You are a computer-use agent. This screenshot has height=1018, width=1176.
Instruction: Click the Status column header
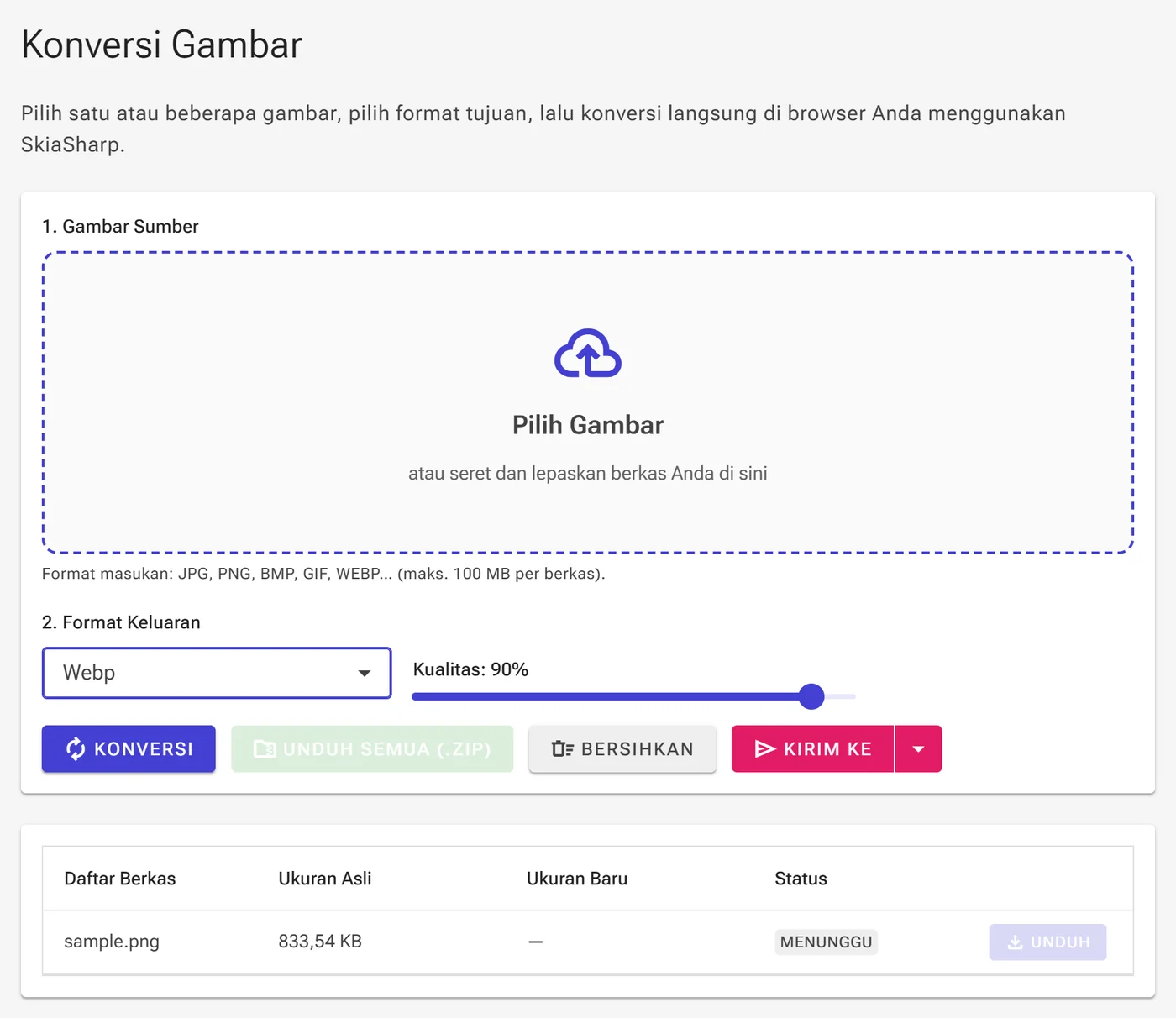[801, 879]
